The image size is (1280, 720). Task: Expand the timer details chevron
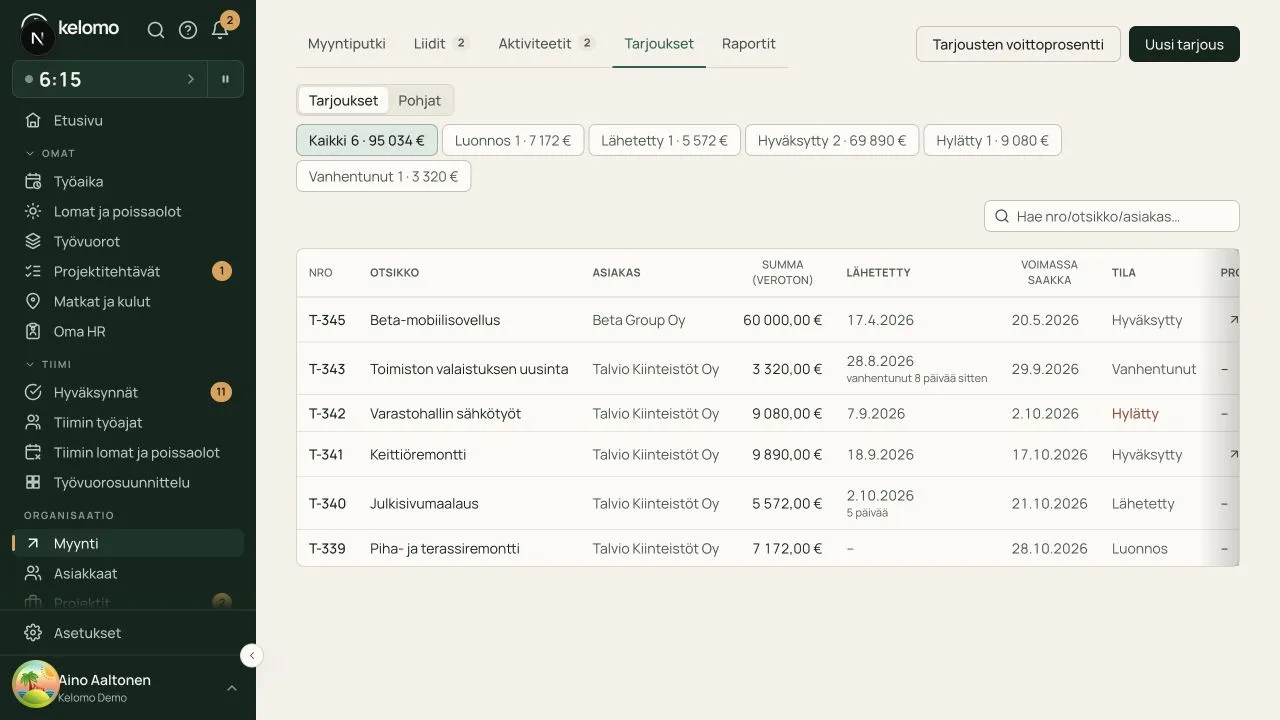[191, 79]
